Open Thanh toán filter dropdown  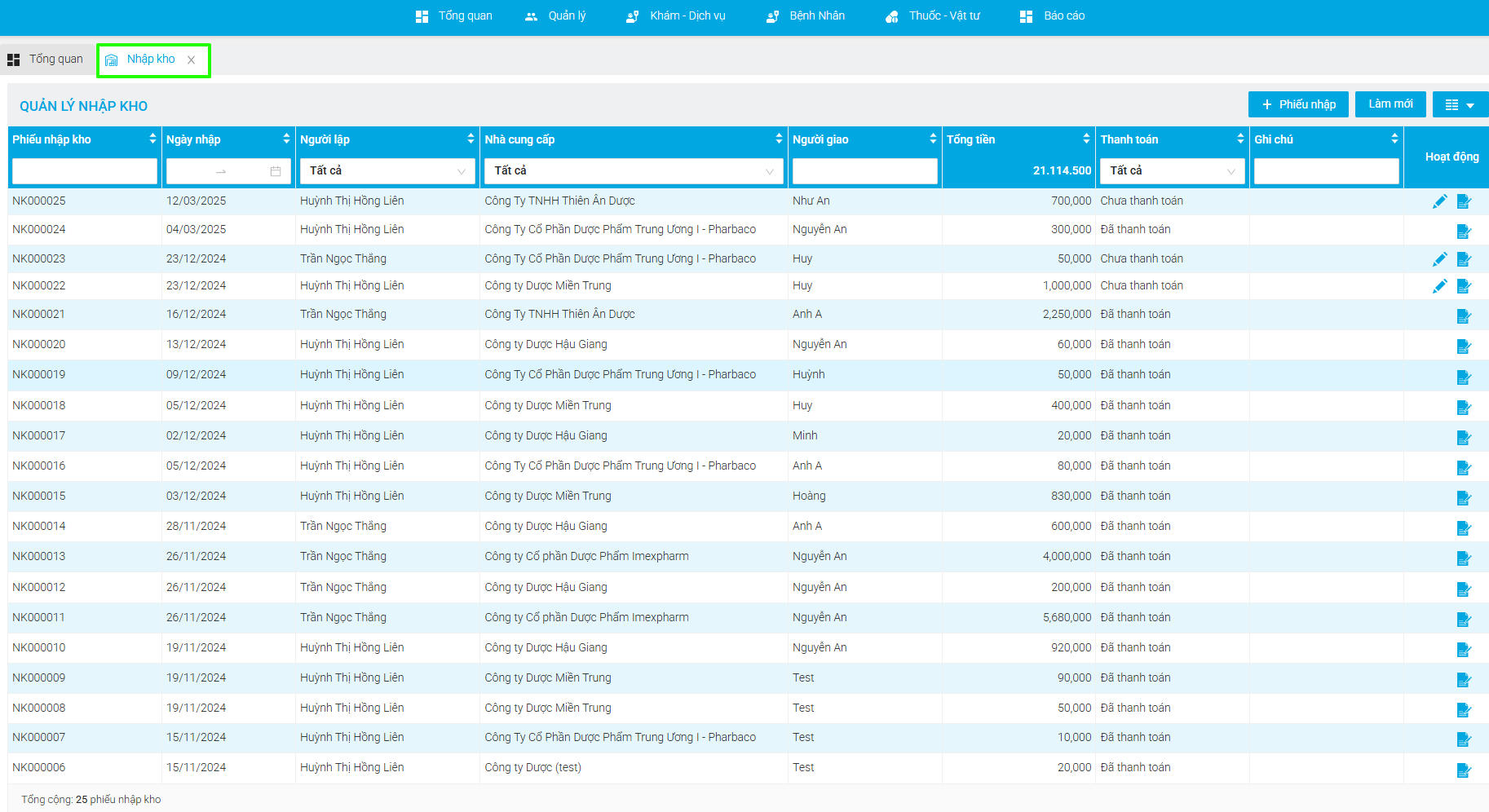(1172, 171)
